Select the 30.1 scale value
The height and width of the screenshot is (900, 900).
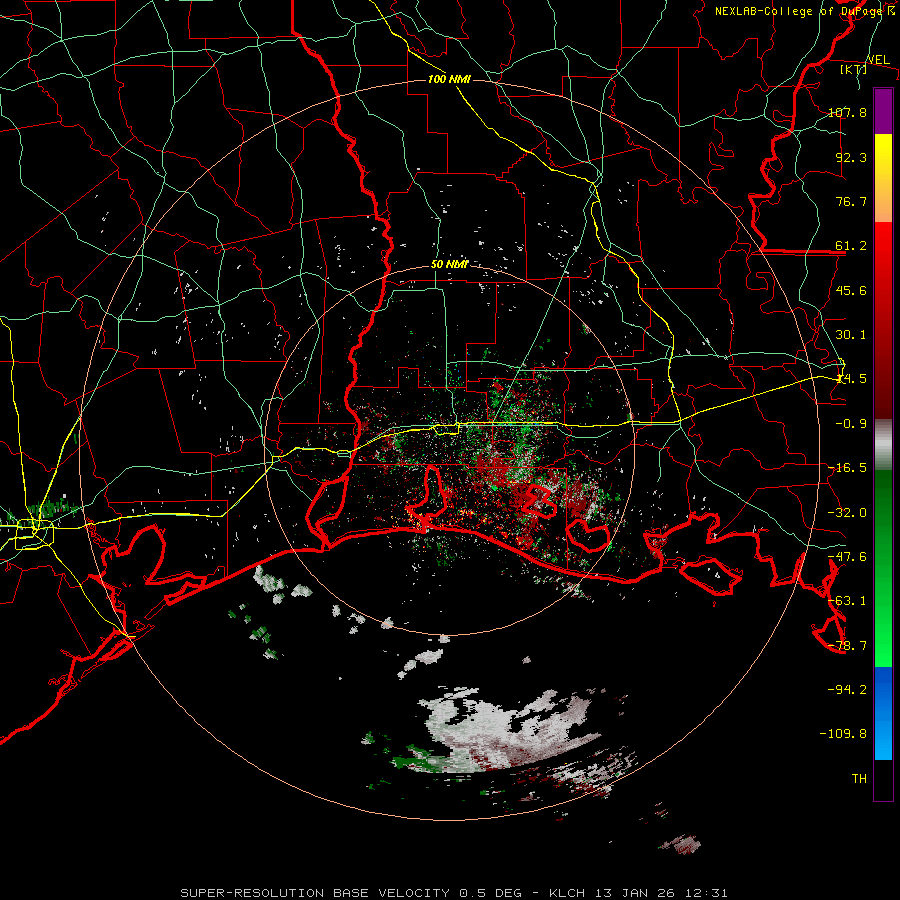pos(851,334)
